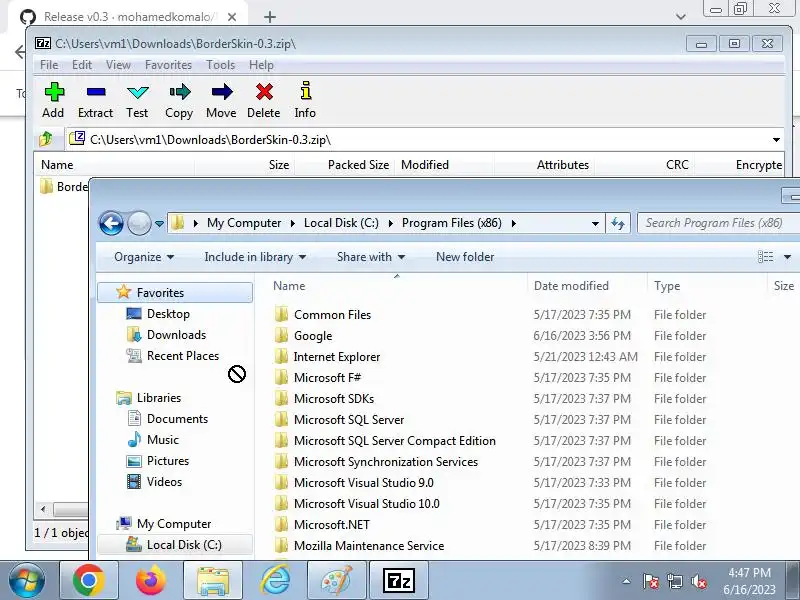Image resolution: width=800 pixels, height=600 pixels.
Task: Open the Favorites menu in 7-Zip
Action: click(168, 65)
